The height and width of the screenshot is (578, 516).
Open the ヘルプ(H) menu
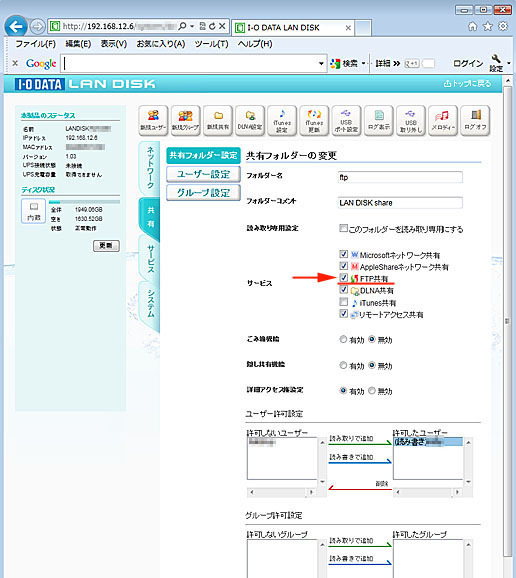255,44
